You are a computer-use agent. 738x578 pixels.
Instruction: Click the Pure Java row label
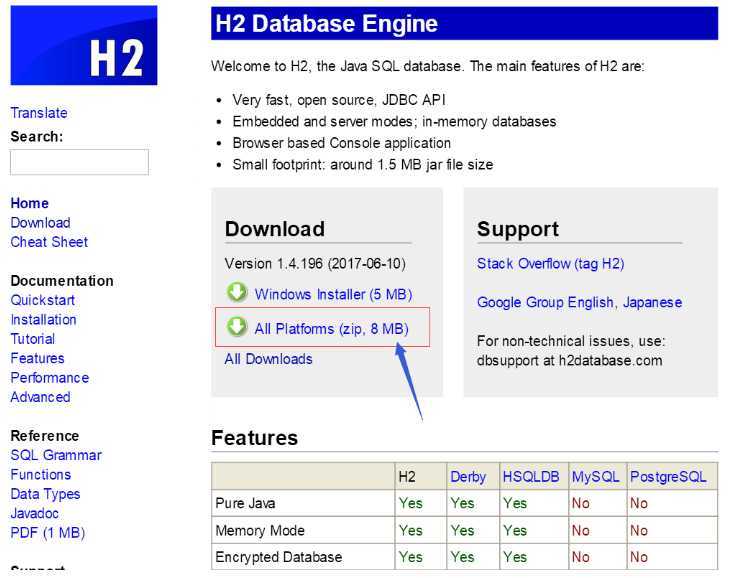[245, 503]
